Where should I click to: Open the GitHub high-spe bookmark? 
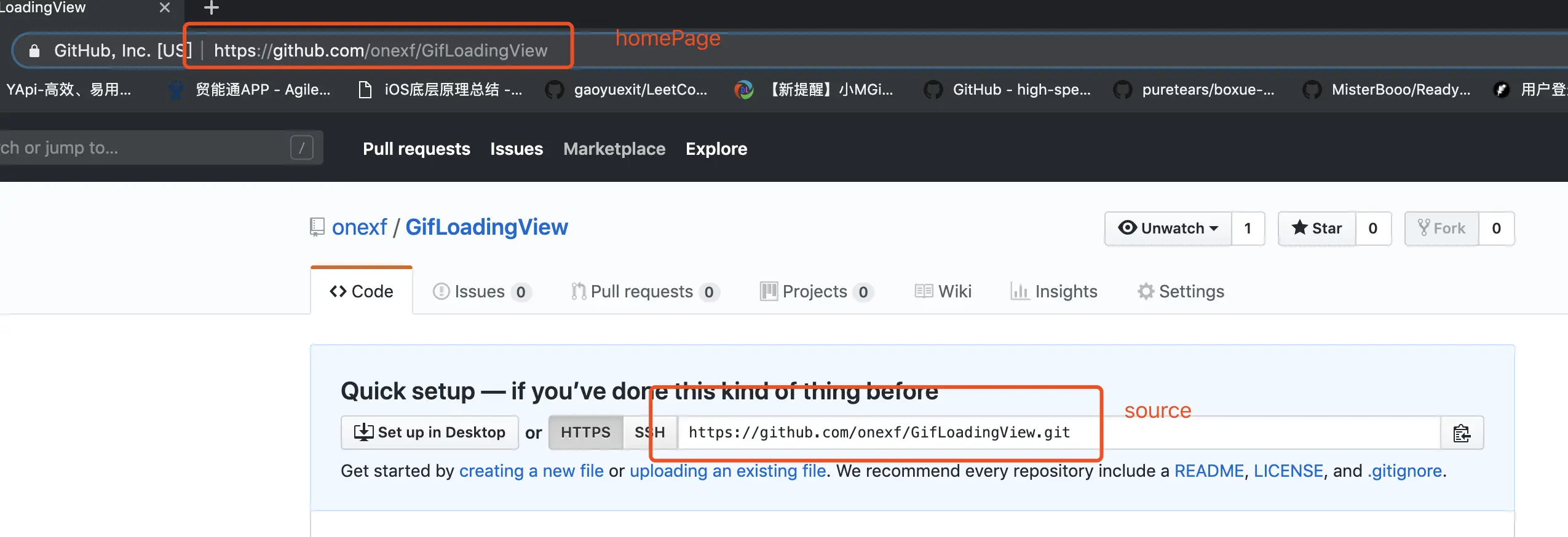tap(1008, 90)
